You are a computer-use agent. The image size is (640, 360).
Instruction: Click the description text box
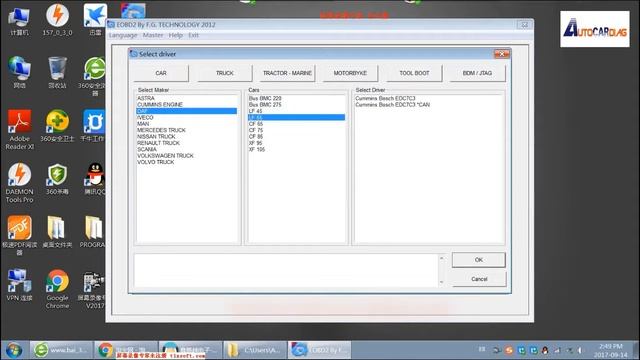click(286, 270)
